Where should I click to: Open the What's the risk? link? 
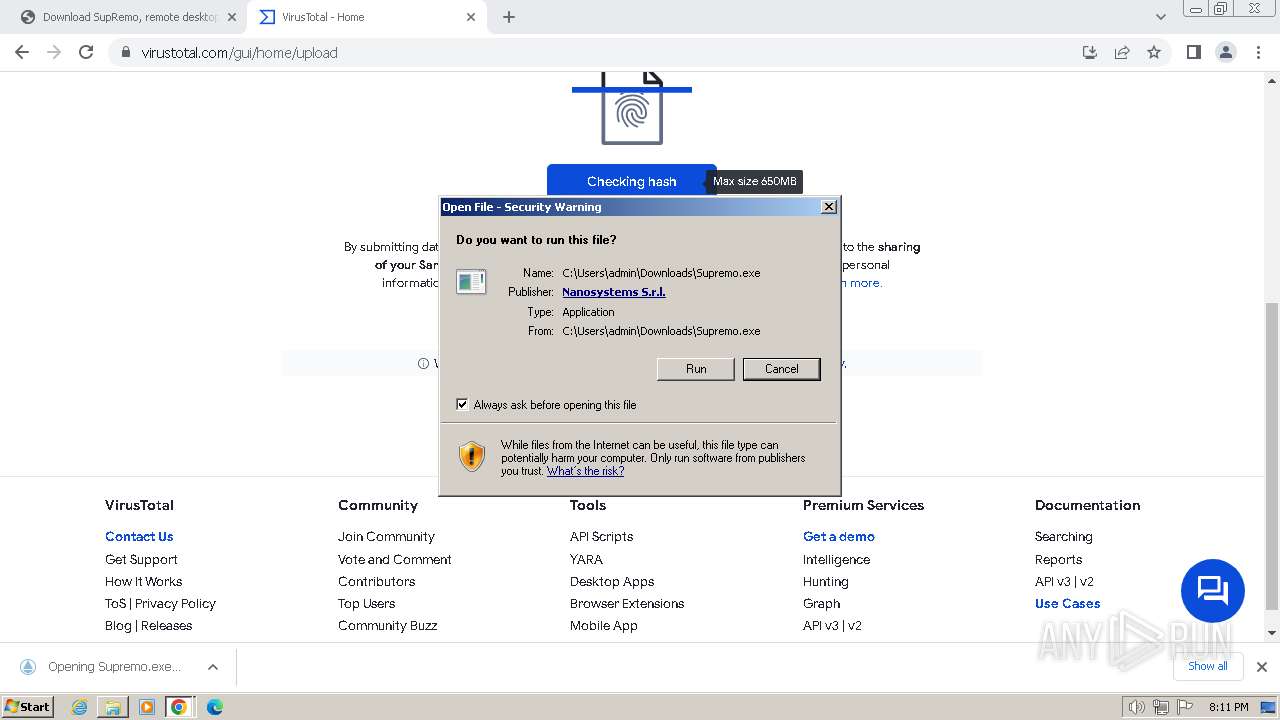click(x=585, y=471)
